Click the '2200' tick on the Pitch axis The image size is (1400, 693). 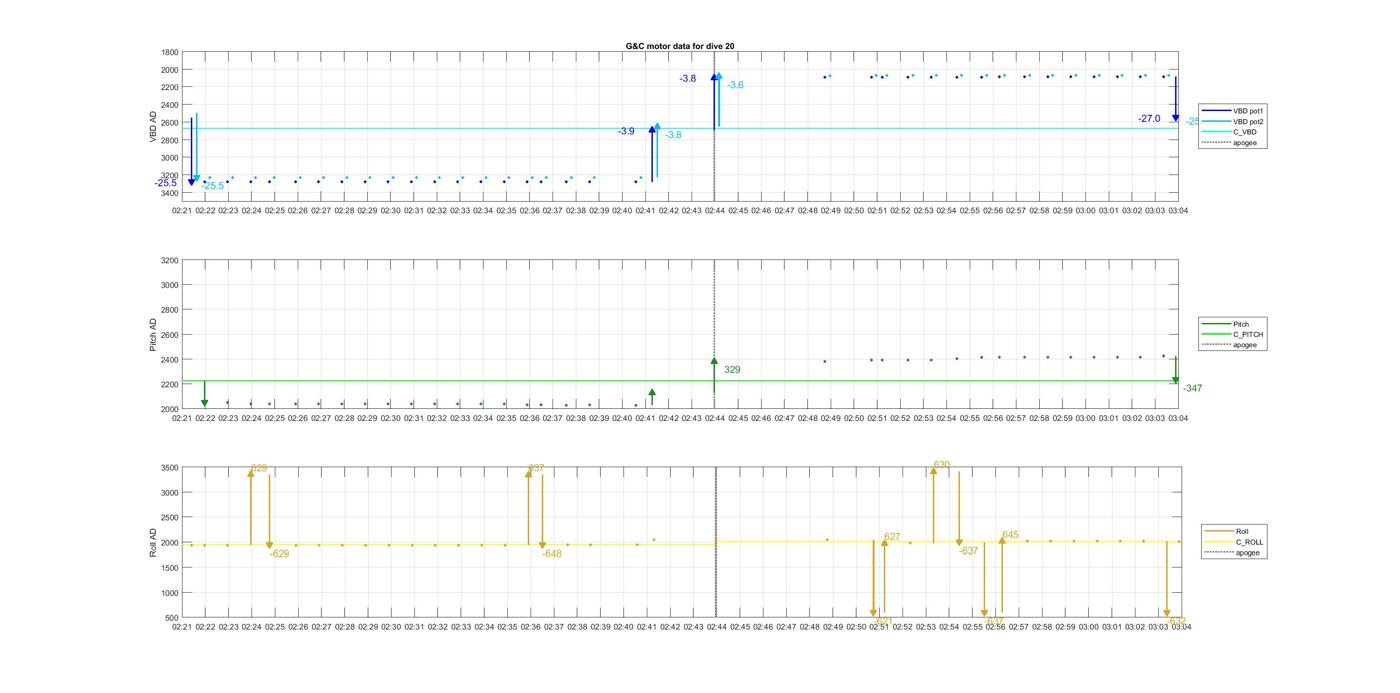169,384
